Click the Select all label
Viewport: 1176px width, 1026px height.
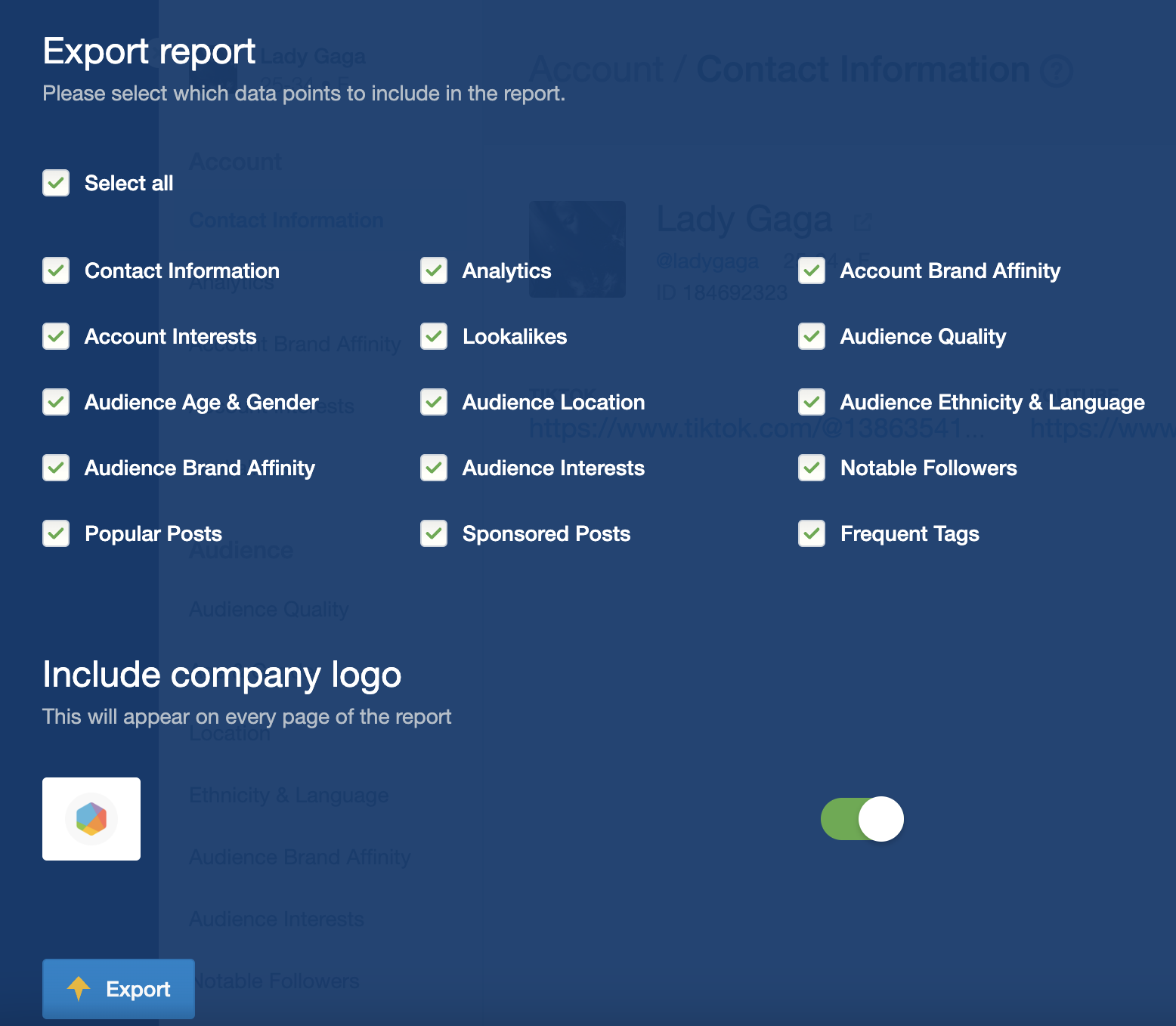pos(129,183)
